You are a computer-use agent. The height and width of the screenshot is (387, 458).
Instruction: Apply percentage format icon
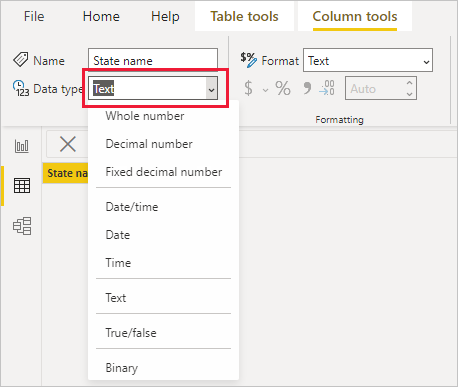click(283, 89)
